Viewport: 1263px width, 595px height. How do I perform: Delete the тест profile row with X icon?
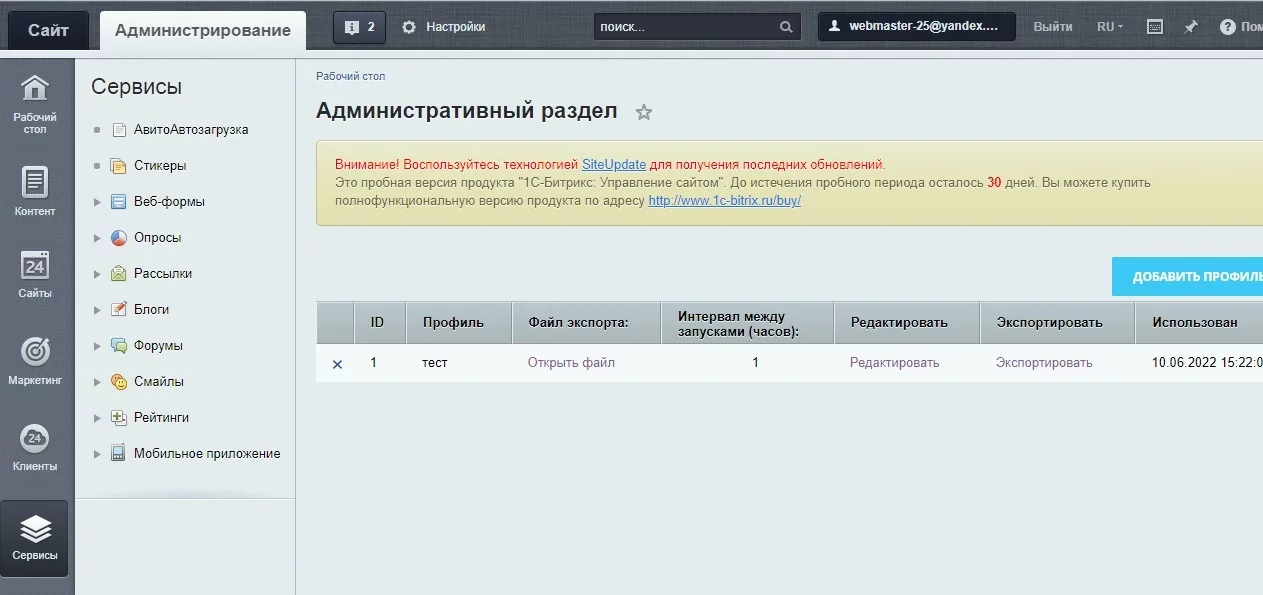tap(337, 364)
